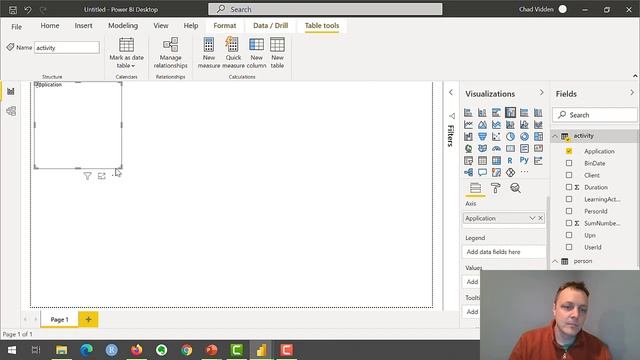The image size is (640, 360).
Task: Choose the Python visual
Action: pyautogui.click(x=524, y=160)
